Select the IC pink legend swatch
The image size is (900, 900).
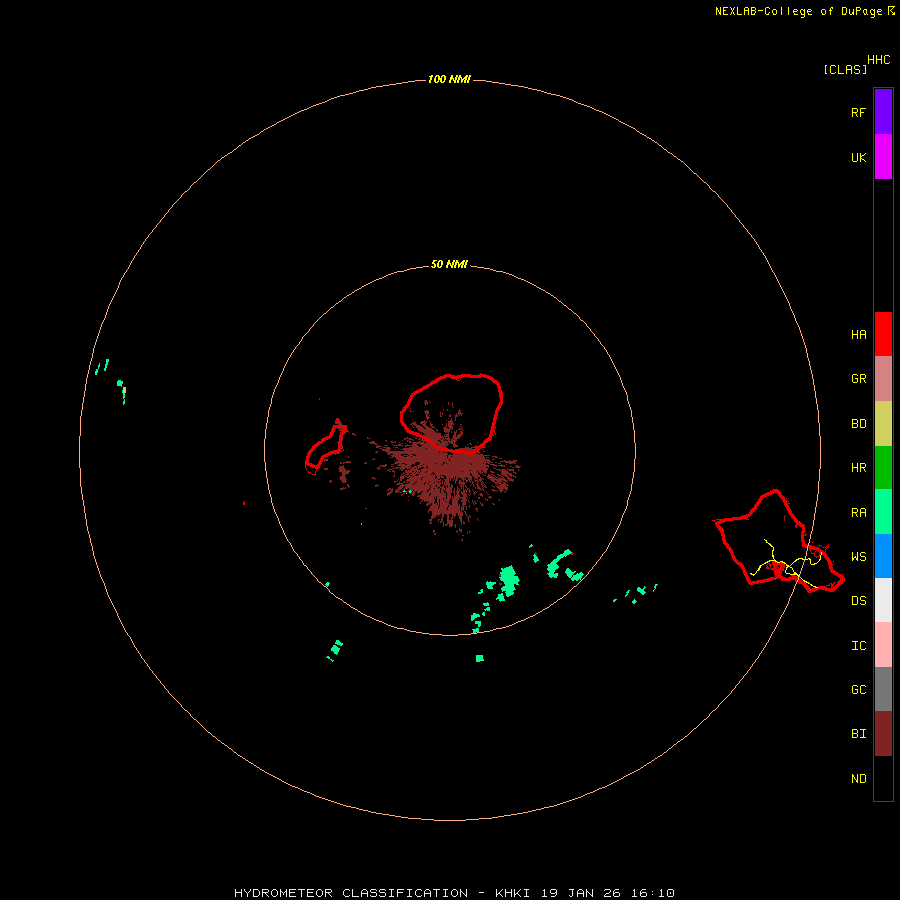click(x=883, y=645)
